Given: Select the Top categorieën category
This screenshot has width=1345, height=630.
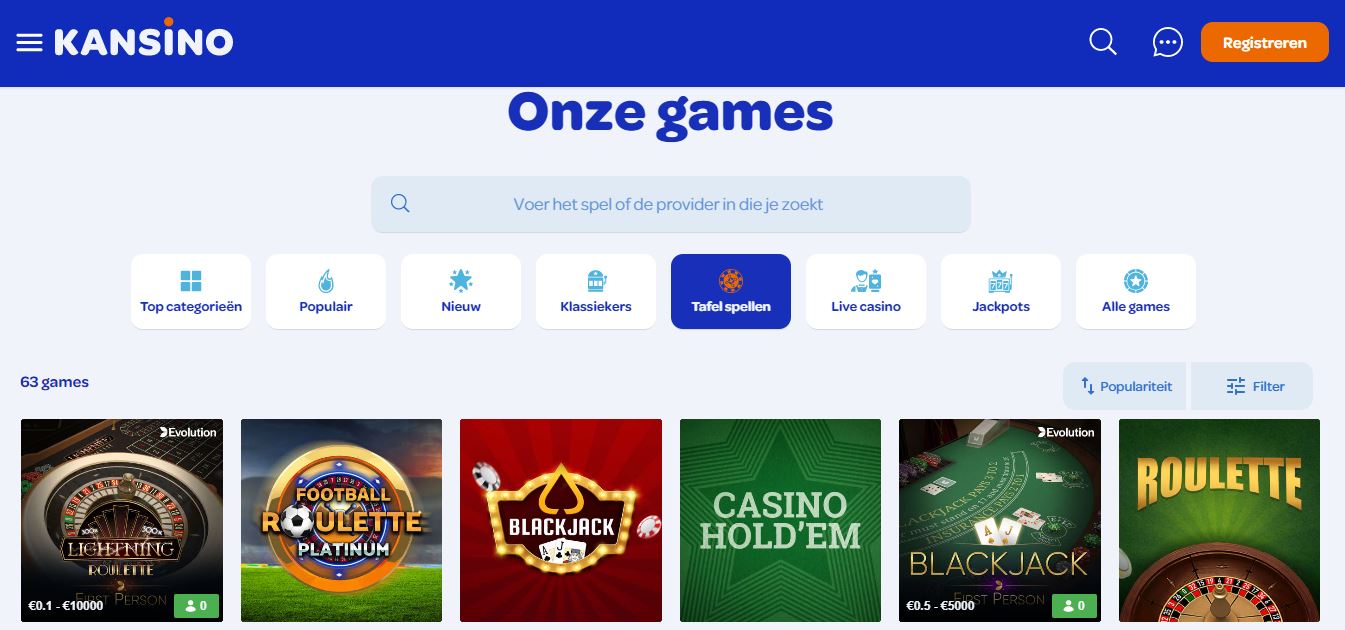Looking at the screenshot, I should click(x=191, y=291).
